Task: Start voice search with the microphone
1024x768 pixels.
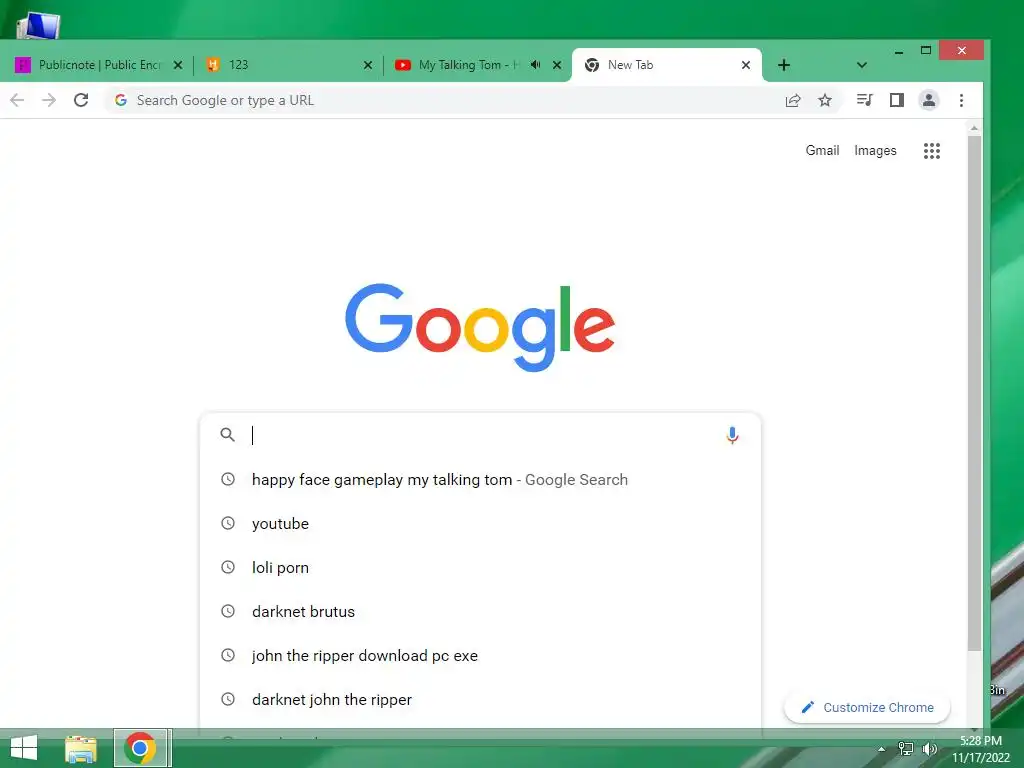Action: (732, 435)
